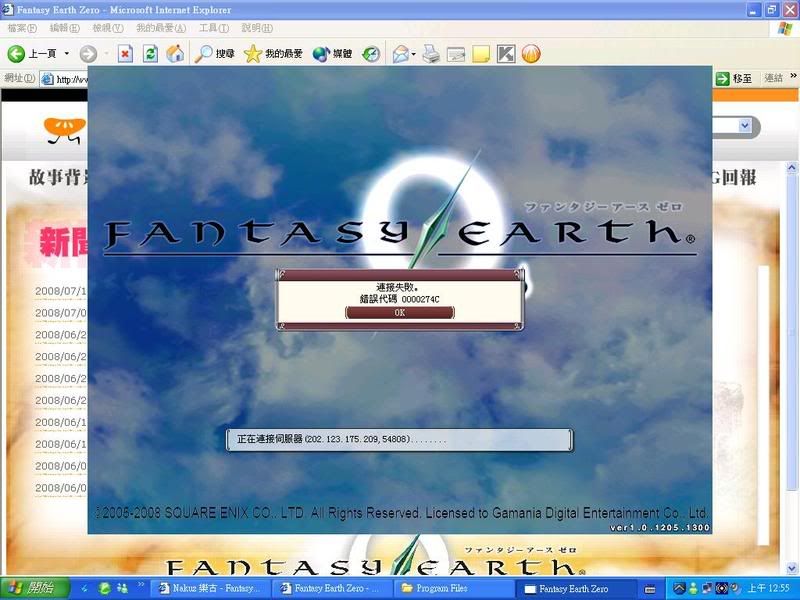Open the History icon in toolbar

[371, 53]
